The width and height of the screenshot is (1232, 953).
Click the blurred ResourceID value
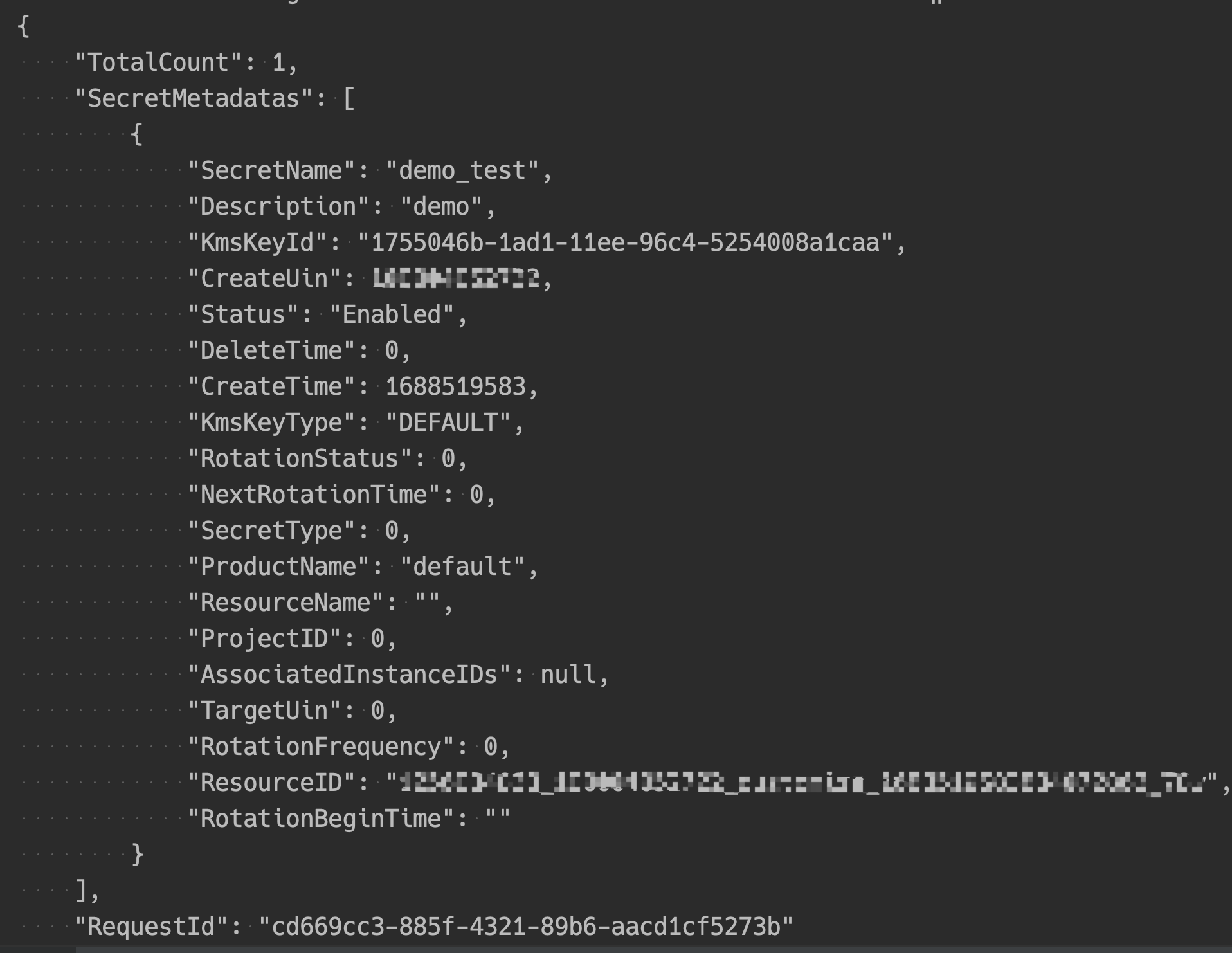pos(802,783)
